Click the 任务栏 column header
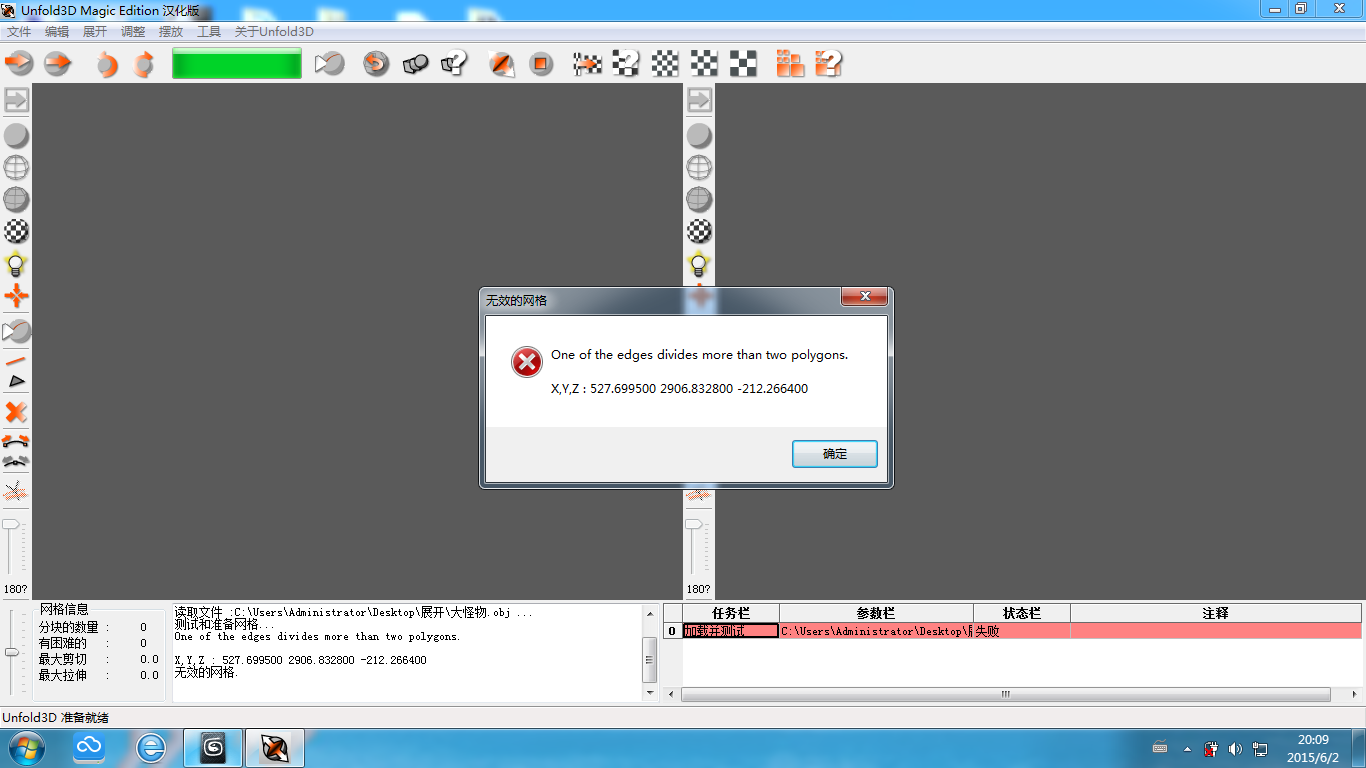The image size is (1366, 768). (x=730, y=613)
